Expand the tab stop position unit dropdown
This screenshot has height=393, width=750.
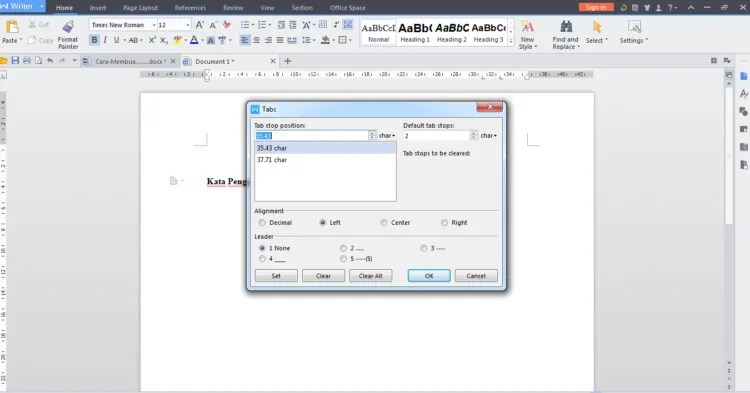[387, 136]
